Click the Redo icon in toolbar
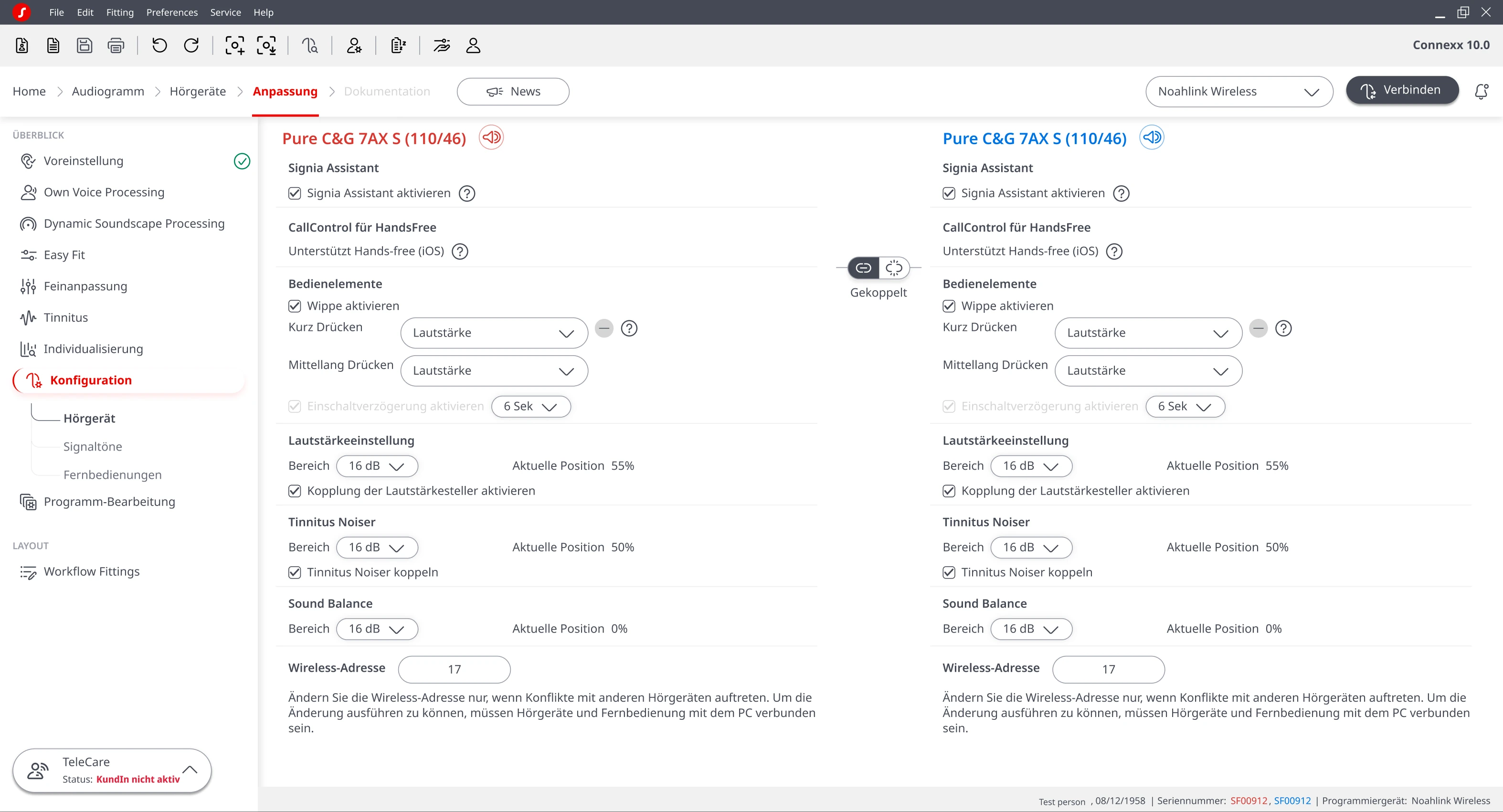The height and width of the screenshot is (812, 1503). tap(191, 45)
